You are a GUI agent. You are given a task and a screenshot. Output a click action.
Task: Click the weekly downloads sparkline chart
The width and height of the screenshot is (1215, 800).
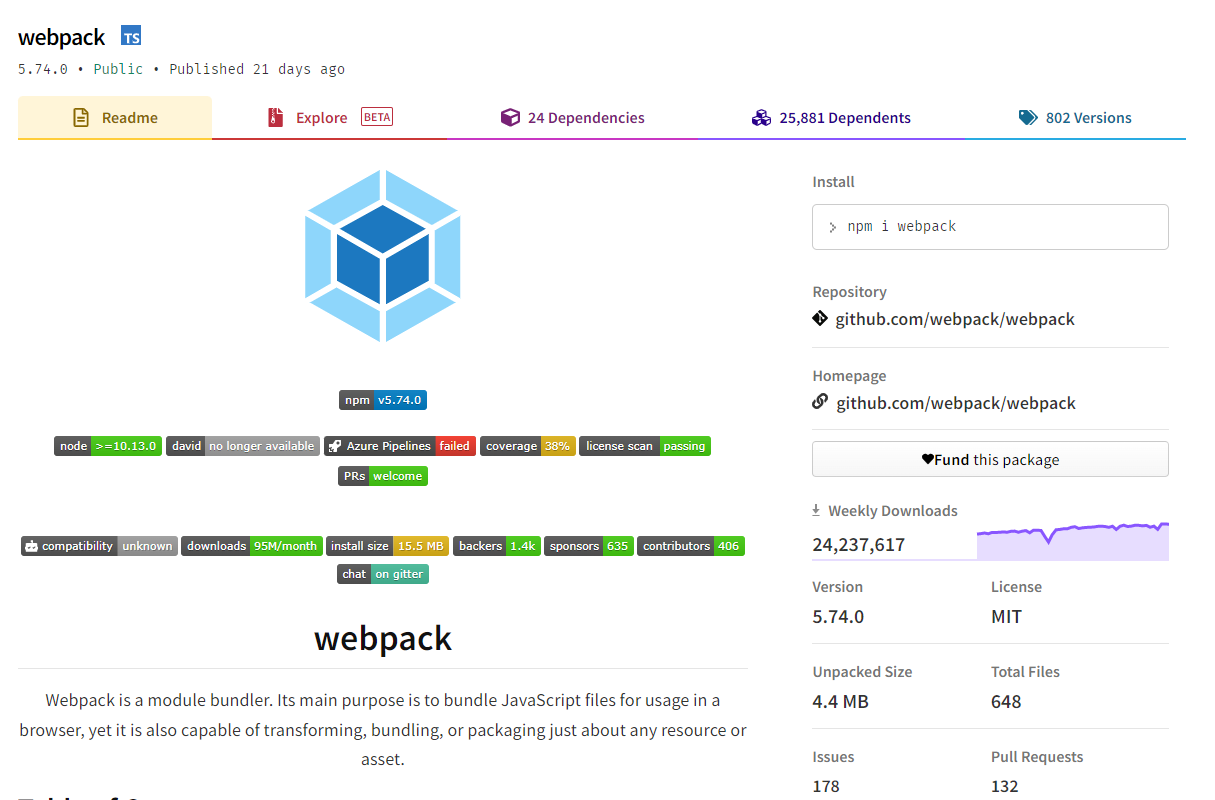[x=1073, y=541]
